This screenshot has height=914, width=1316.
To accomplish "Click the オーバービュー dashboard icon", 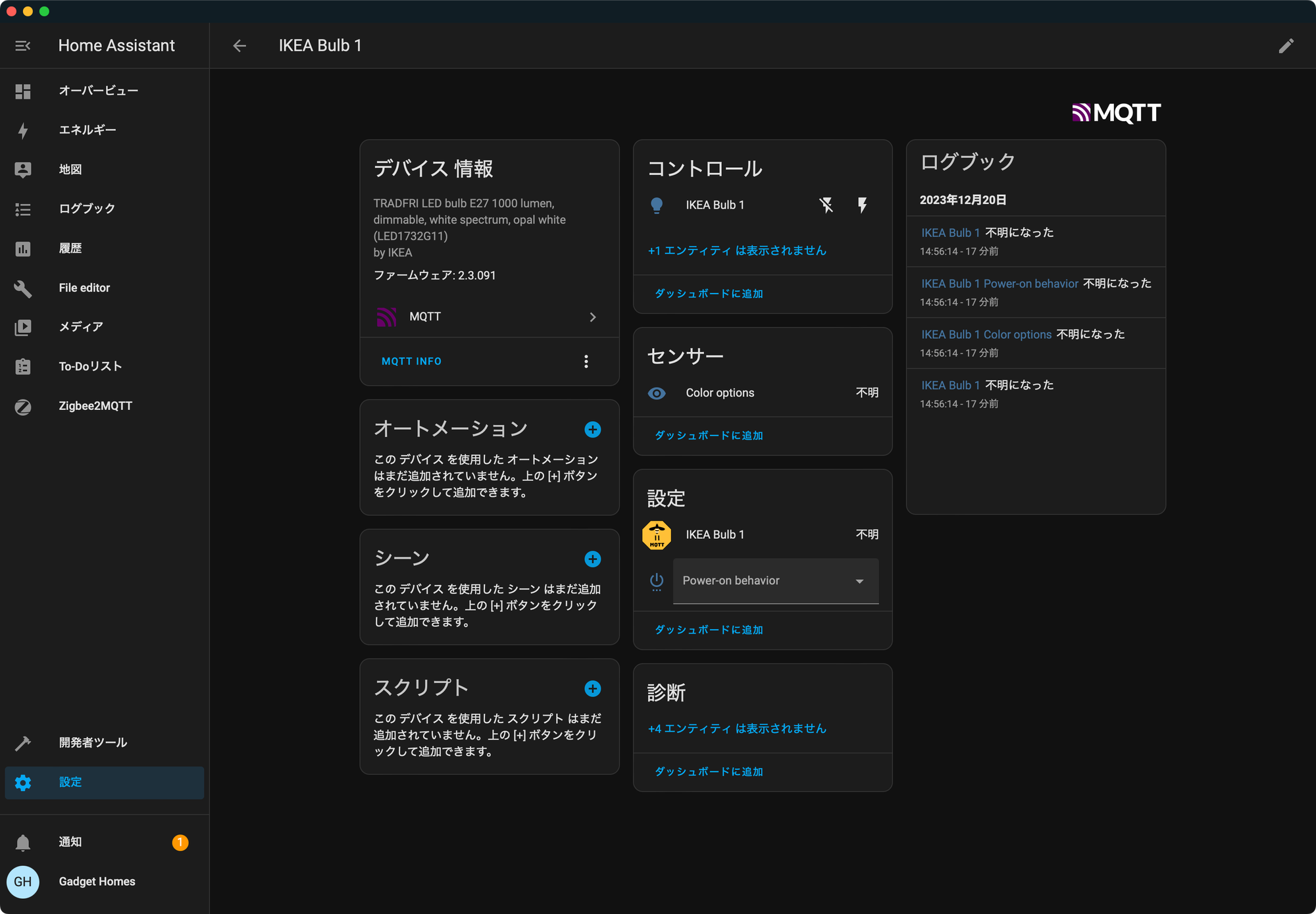I will click(23, 91).
